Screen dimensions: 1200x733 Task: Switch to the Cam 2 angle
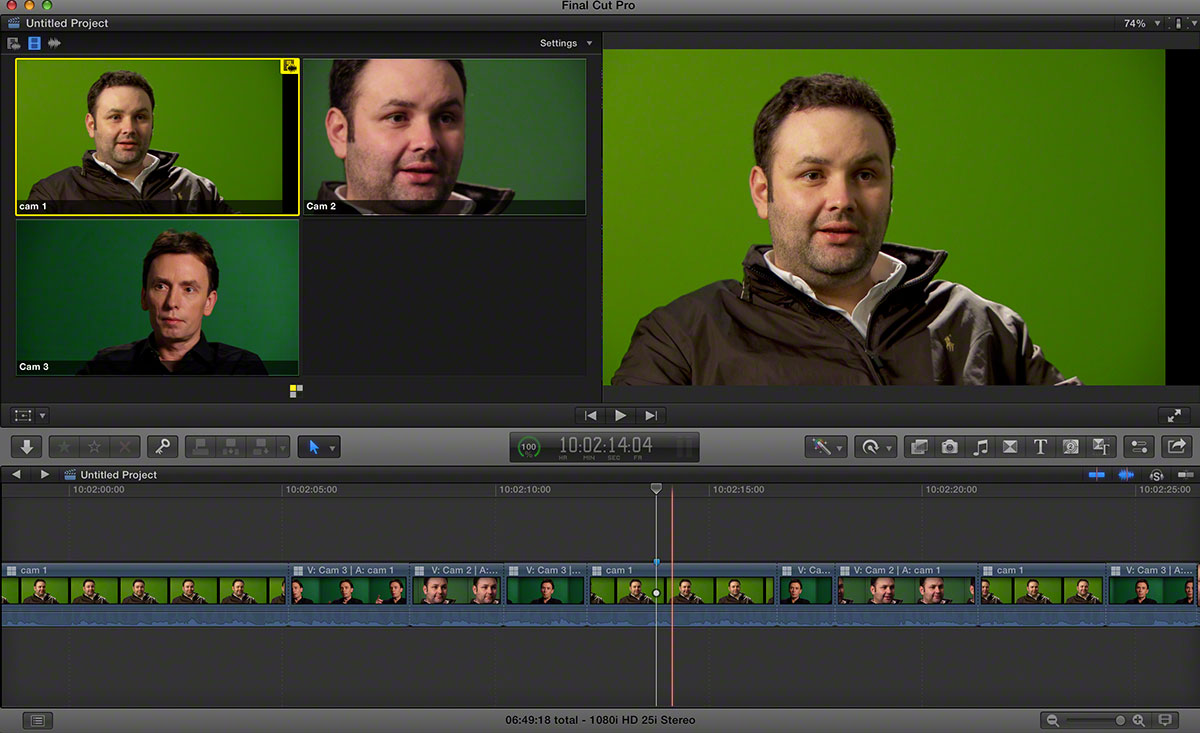(444, 137)
